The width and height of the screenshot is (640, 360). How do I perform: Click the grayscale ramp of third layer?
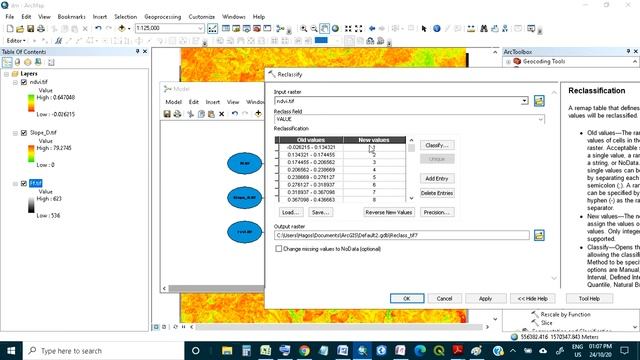(x=31, y=204)
